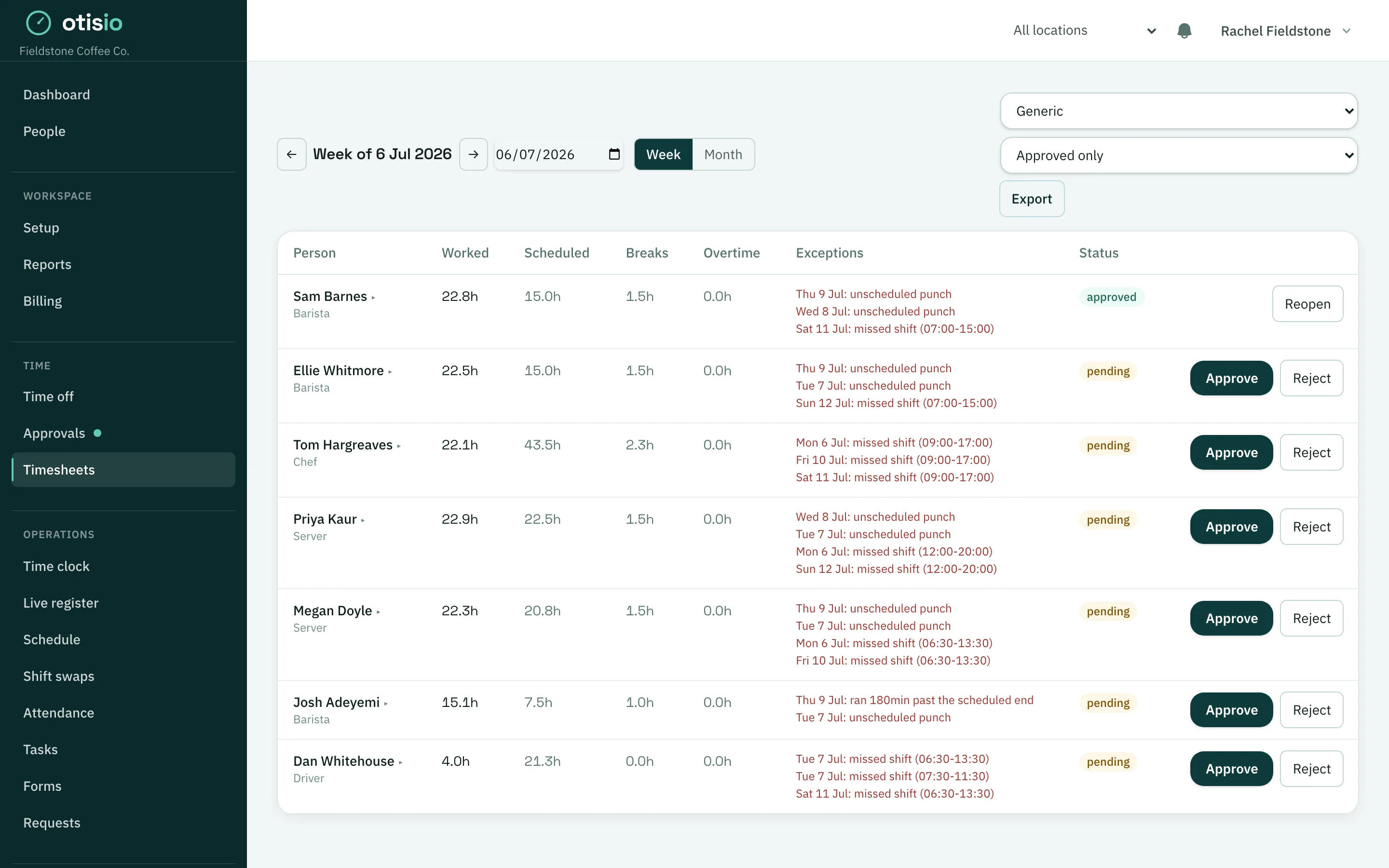Approve Megan Doyle's timesheet
Screen dimensions: 1389x868
1231,618
